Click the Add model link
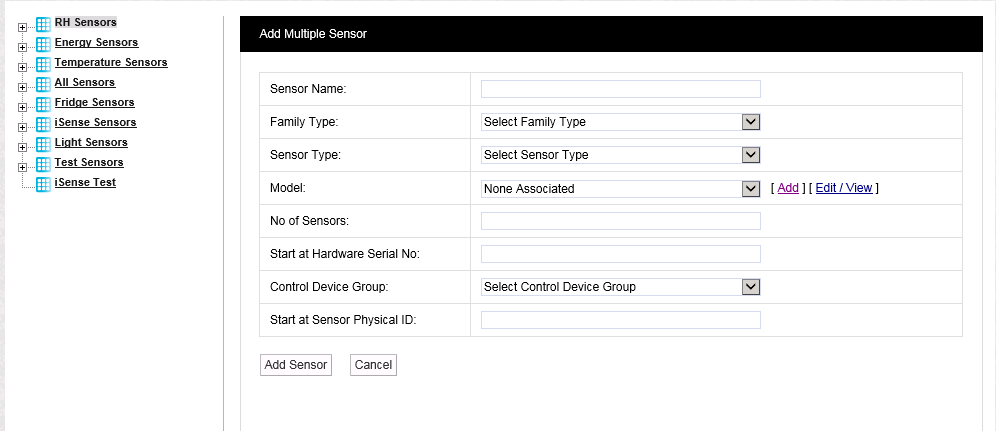Image resolution: width=996 pixels, height=431 pixels. tap(787, 188)
